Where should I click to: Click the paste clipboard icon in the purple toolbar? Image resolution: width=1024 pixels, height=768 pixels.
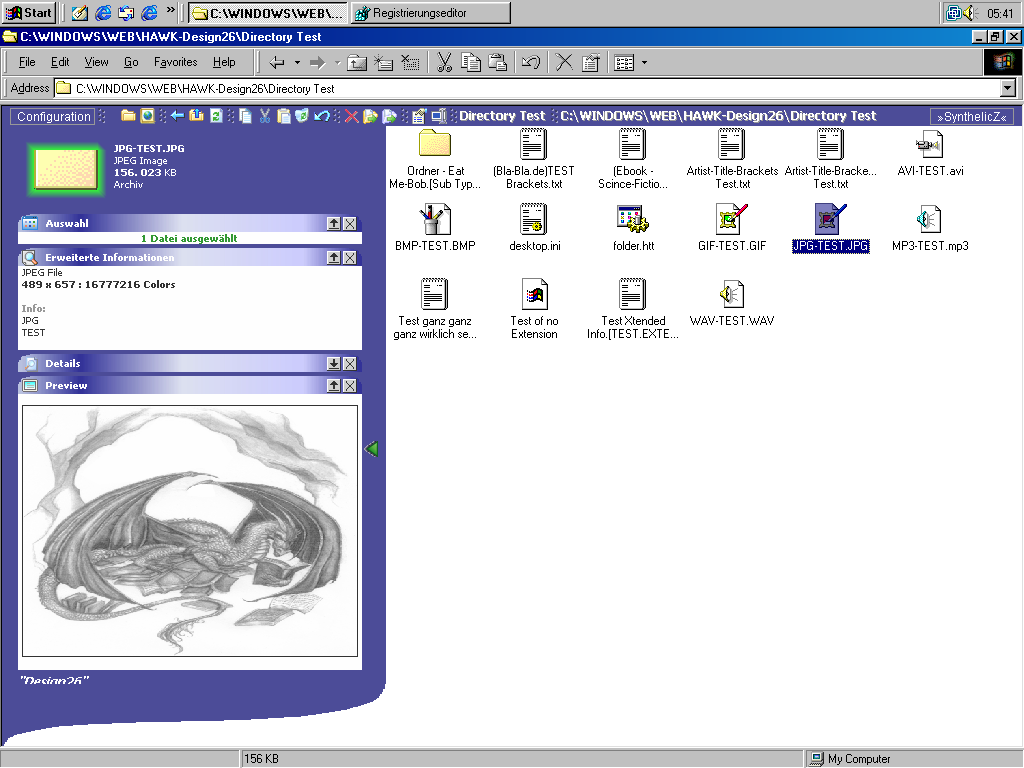tap(283, 116)
